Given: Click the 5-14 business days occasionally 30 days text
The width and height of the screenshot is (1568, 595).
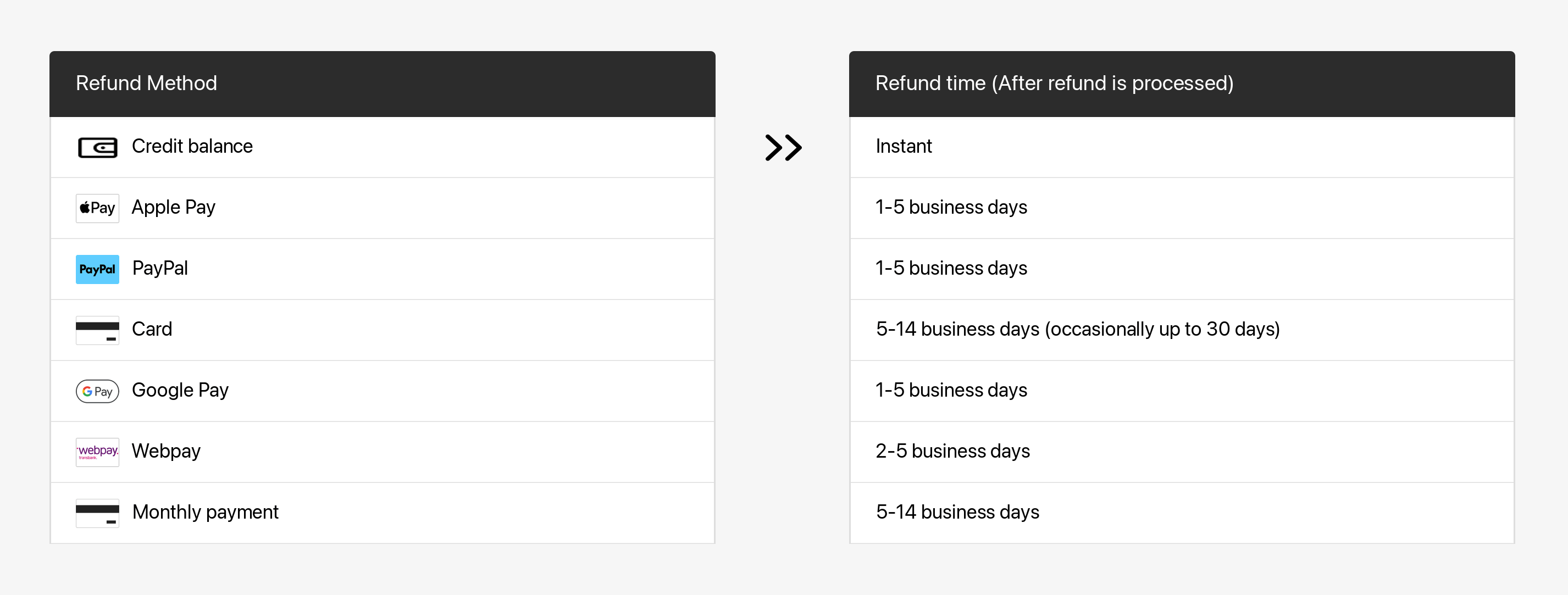Looking at the screenshot, I should click(1077, 329).
